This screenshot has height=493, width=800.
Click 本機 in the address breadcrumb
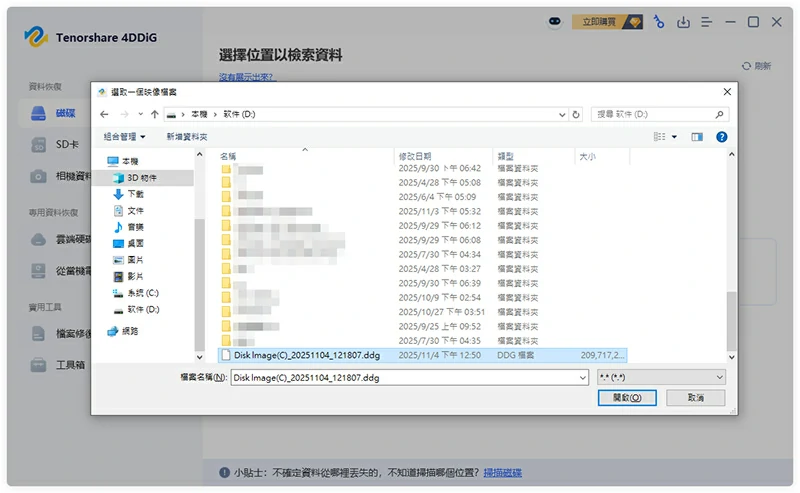click(x=199, y=114)
